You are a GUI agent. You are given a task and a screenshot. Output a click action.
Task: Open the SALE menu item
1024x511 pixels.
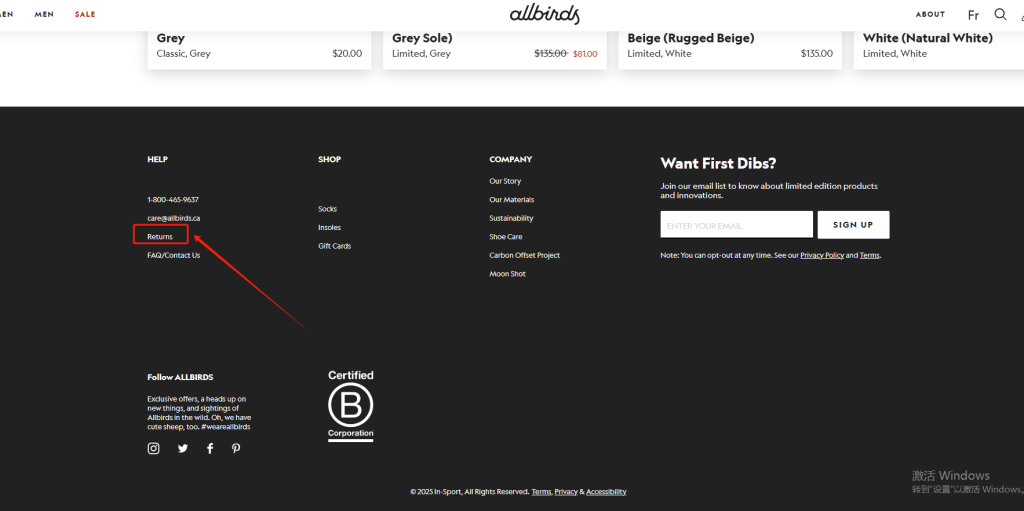85,14
